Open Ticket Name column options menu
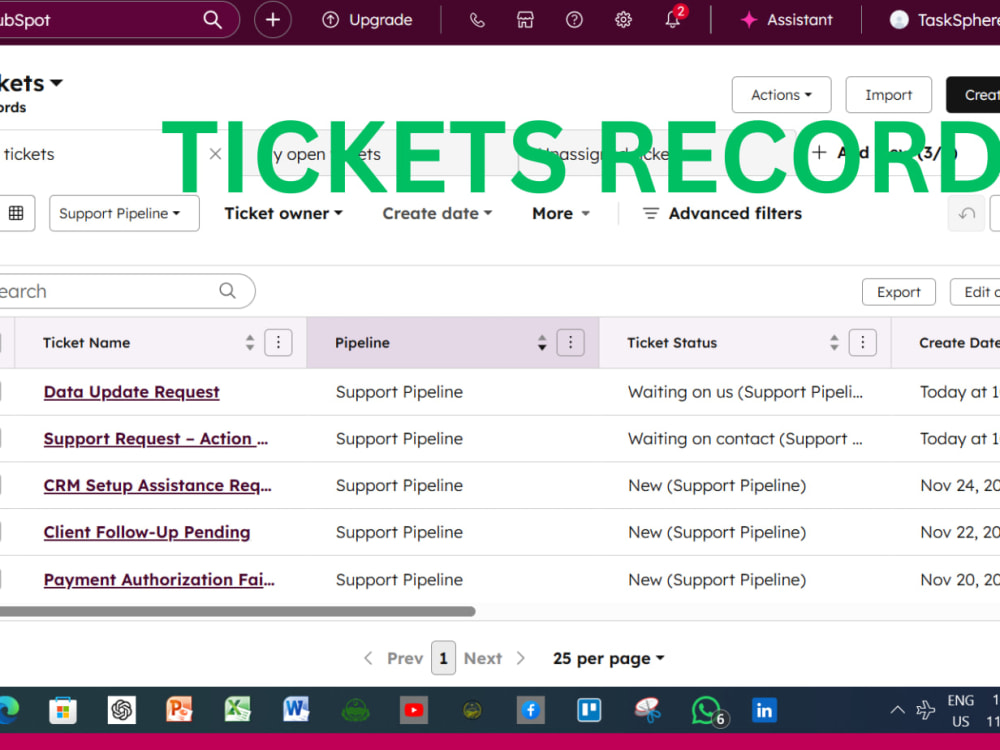This screenshot has width=1000, height=750. pos(278,342)
